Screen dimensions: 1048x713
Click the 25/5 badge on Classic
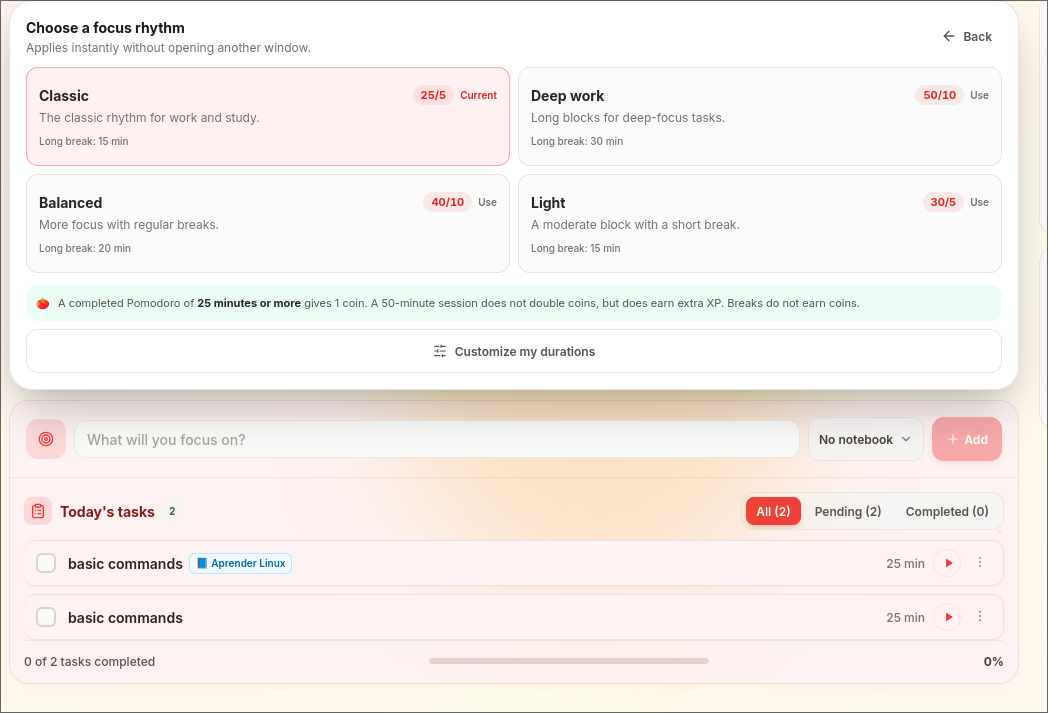click(433, 95)
